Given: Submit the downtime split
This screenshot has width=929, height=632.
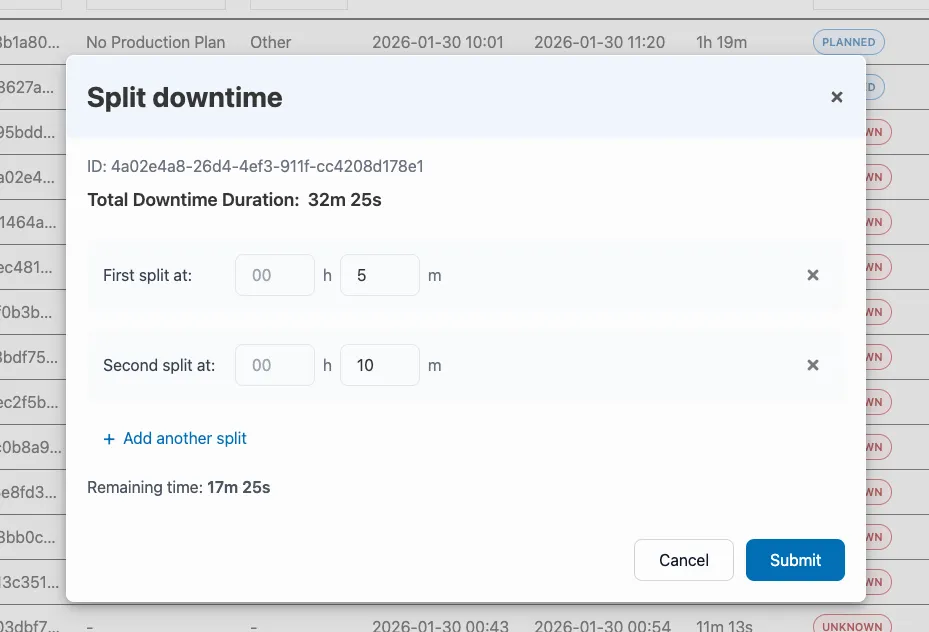Looking at the screenshot, I should (795, 560).
